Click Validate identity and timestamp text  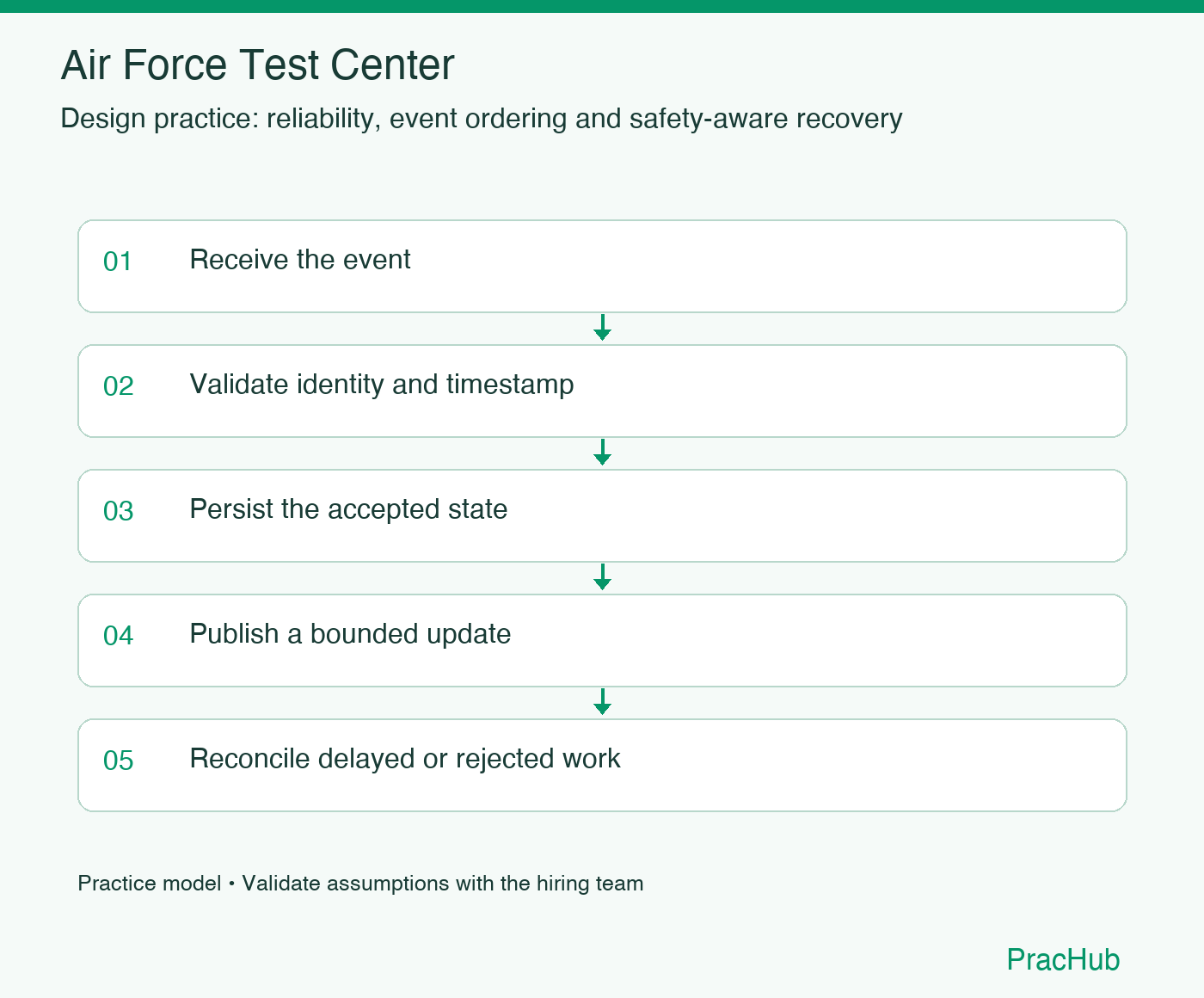(x=382, y=385)
